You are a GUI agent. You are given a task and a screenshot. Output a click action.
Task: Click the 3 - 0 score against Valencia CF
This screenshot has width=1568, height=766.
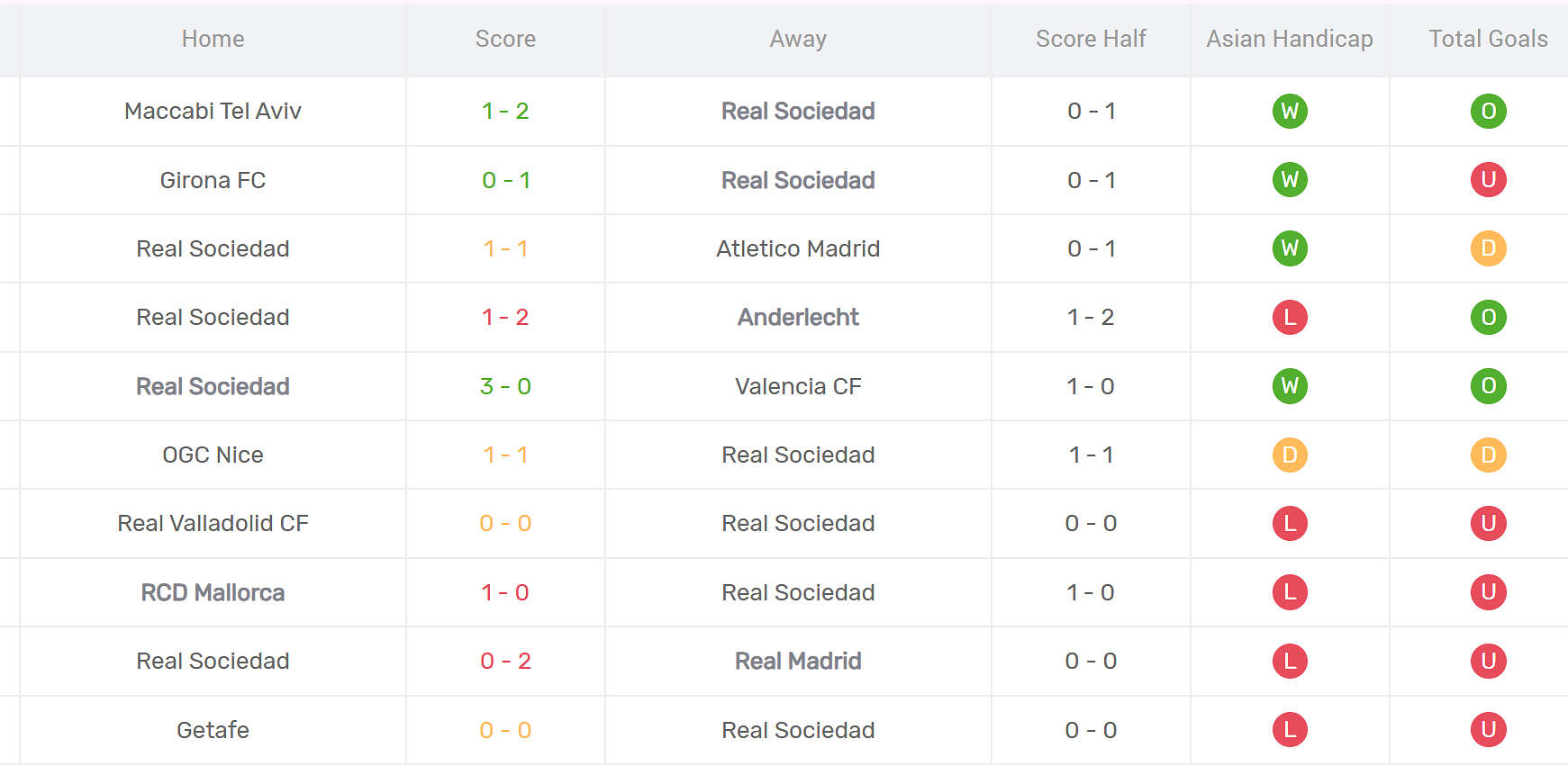(x=505, y=386)
